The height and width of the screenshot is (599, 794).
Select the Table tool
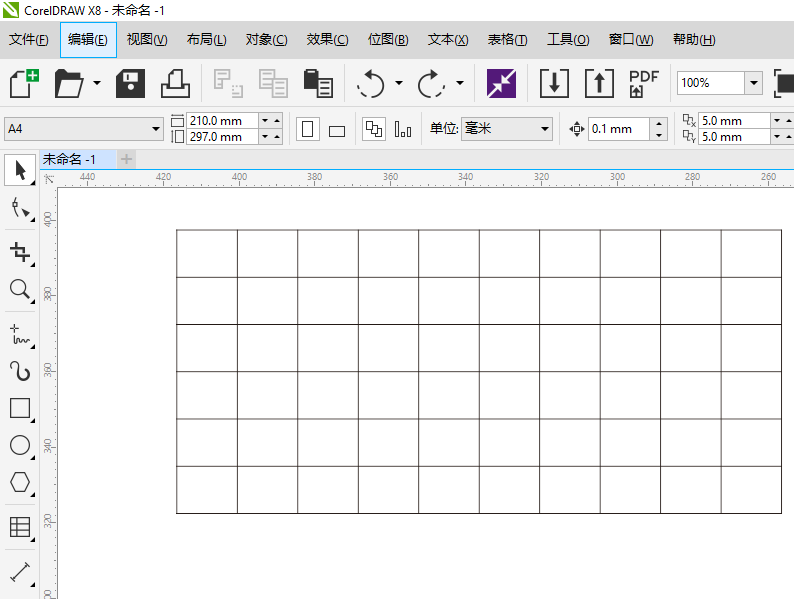click(19, 526)
